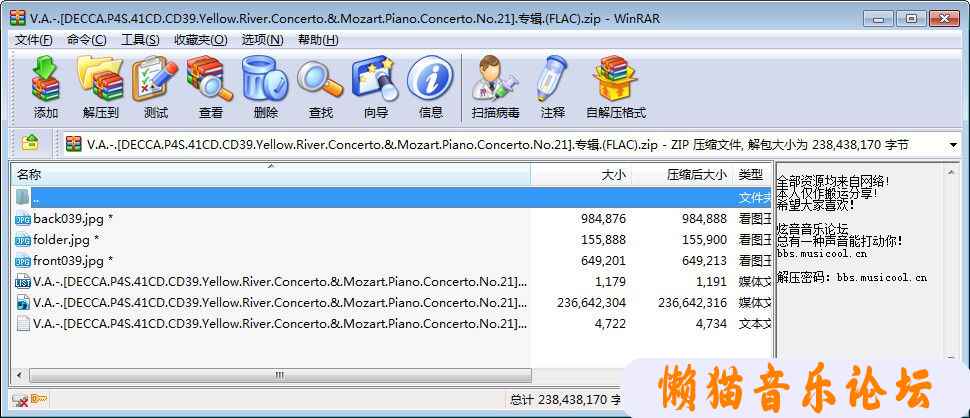Viewport: 970px width, 418px height.
Task: Select the parent '..' folder row
Action: (x=392, y=198)
